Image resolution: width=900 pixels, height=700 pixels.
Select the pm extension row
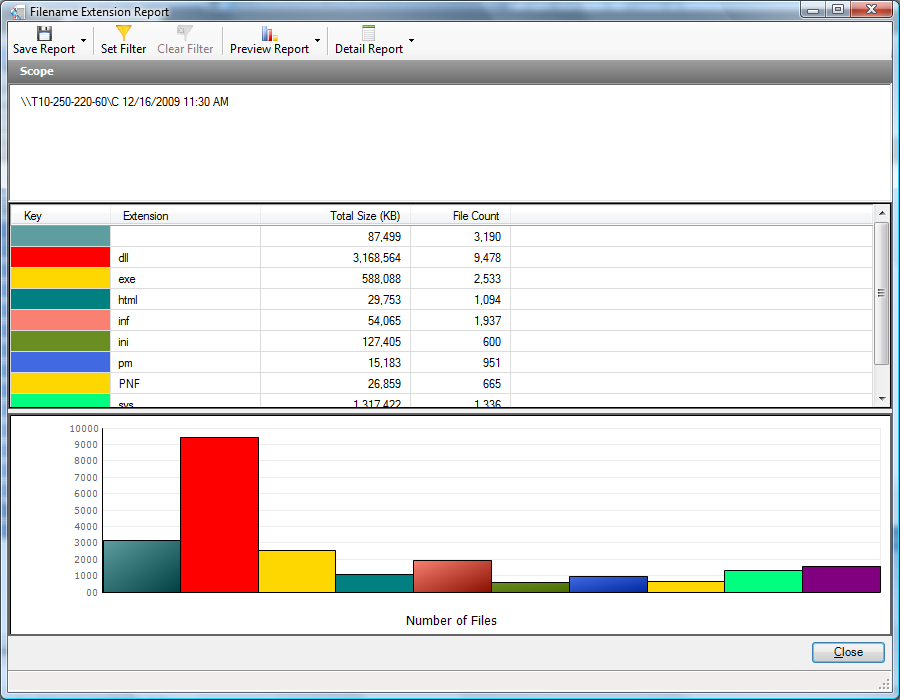pos(442,363)
